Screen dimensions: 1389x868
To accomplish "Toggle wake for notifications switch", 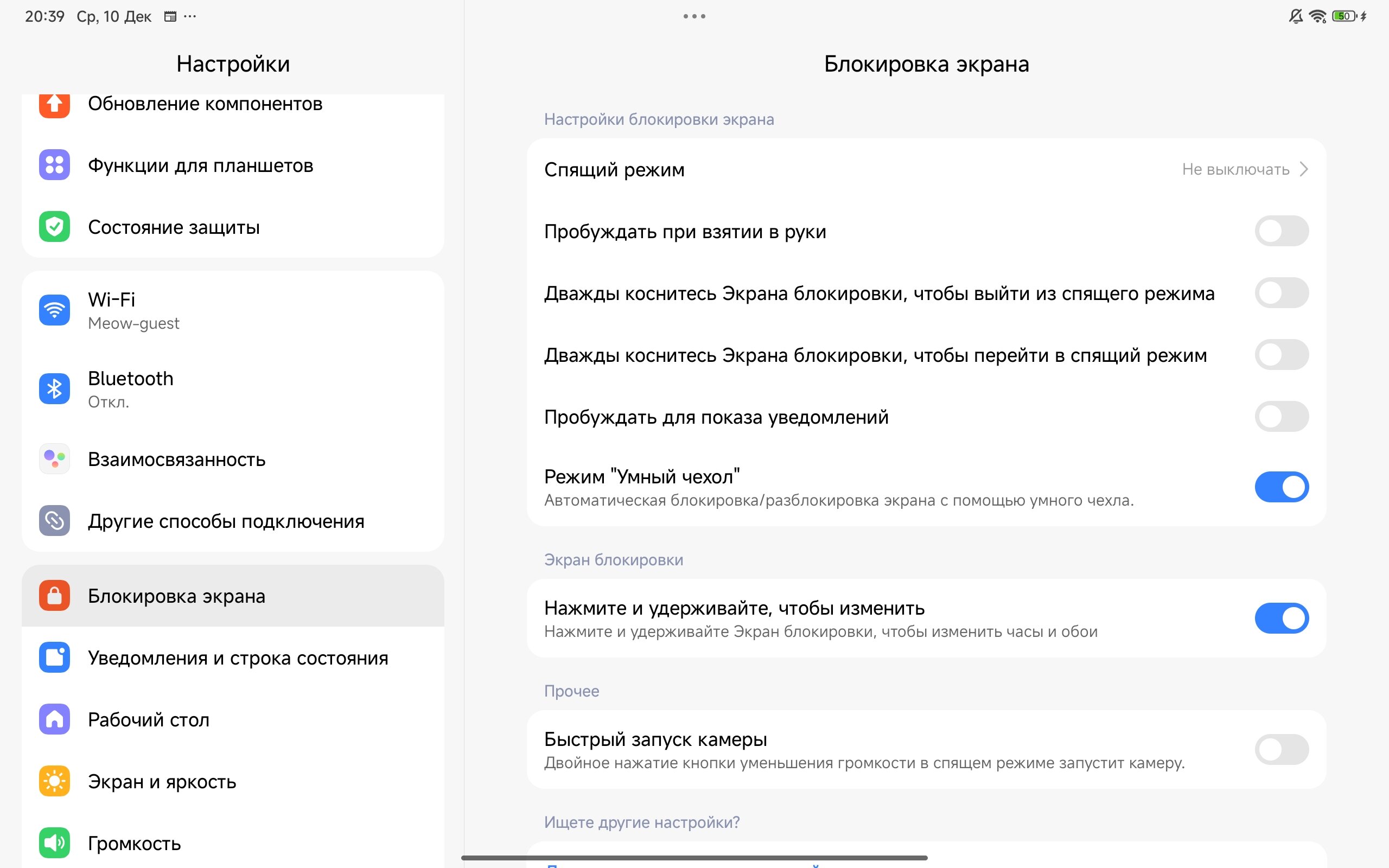I will (x=1281, y=417).
